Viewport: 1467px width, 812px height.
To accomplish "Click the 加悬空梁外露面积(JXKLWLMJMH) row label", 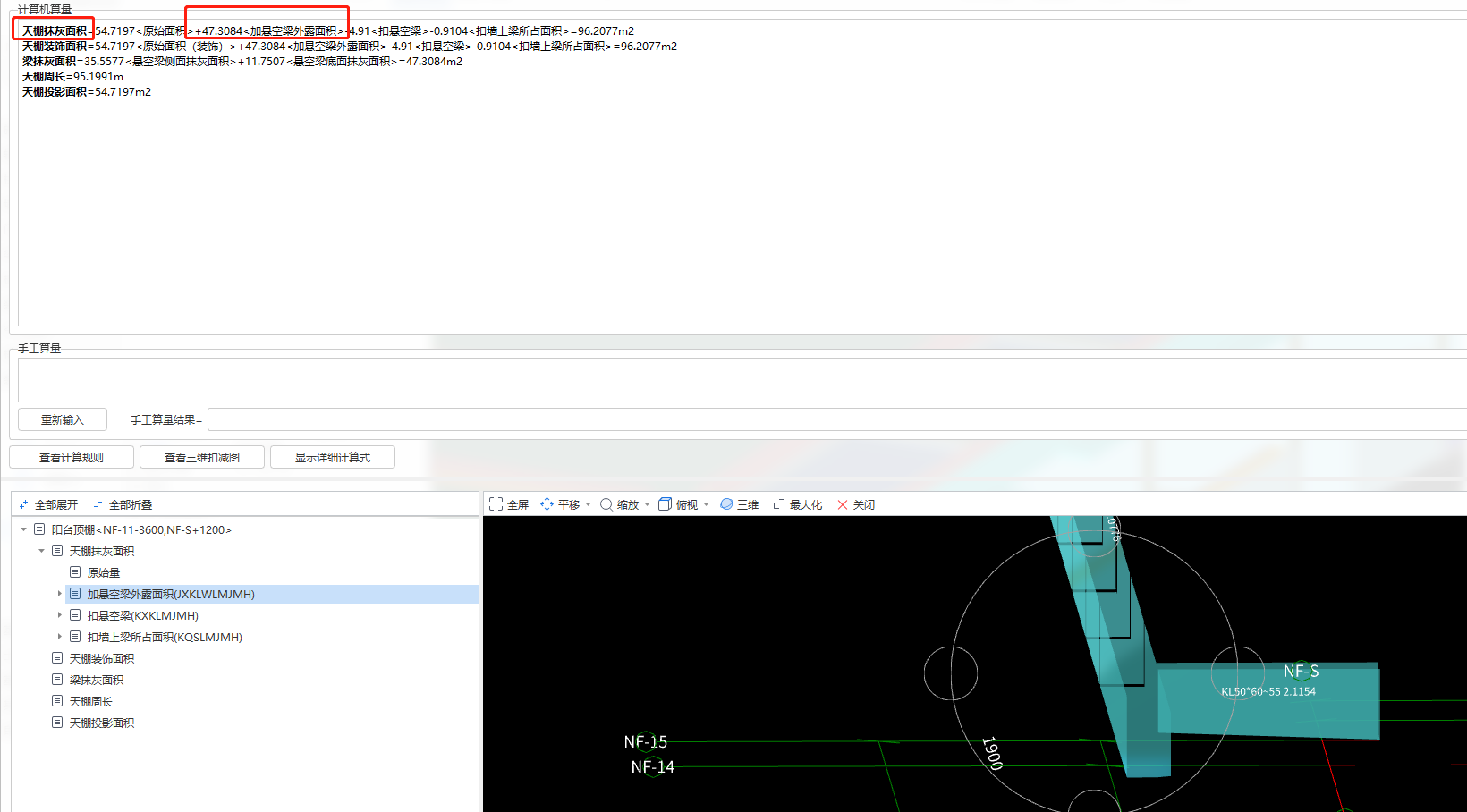I will coord(171,594).
